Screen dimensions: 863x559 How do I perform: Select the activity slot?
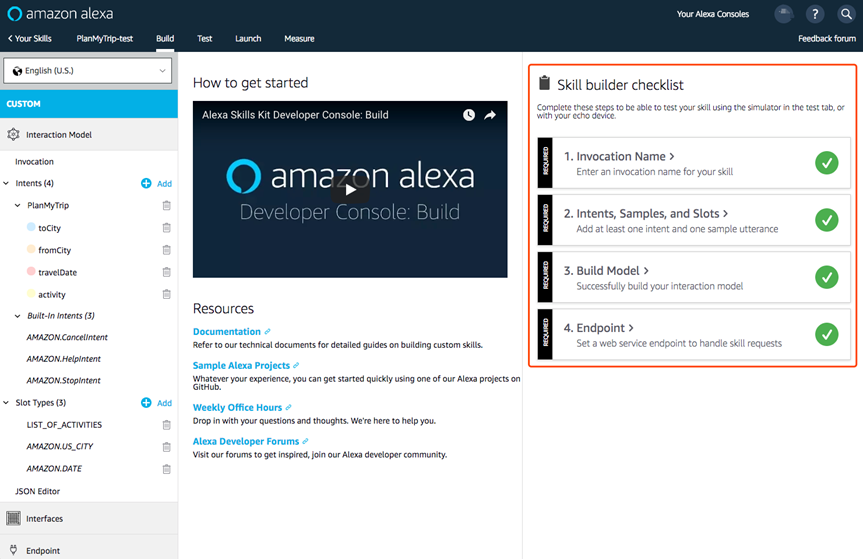pos(52,295)
